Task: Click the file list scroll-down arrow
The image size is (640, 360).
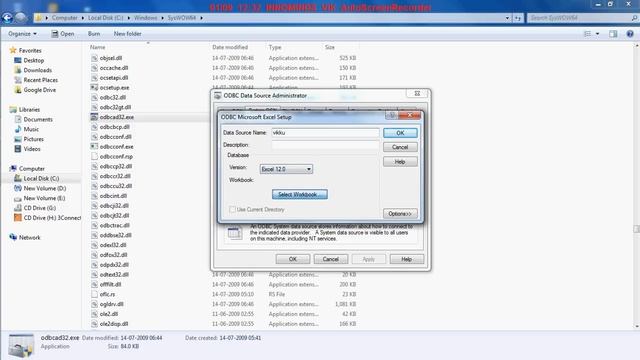Action: pos(637,326)
